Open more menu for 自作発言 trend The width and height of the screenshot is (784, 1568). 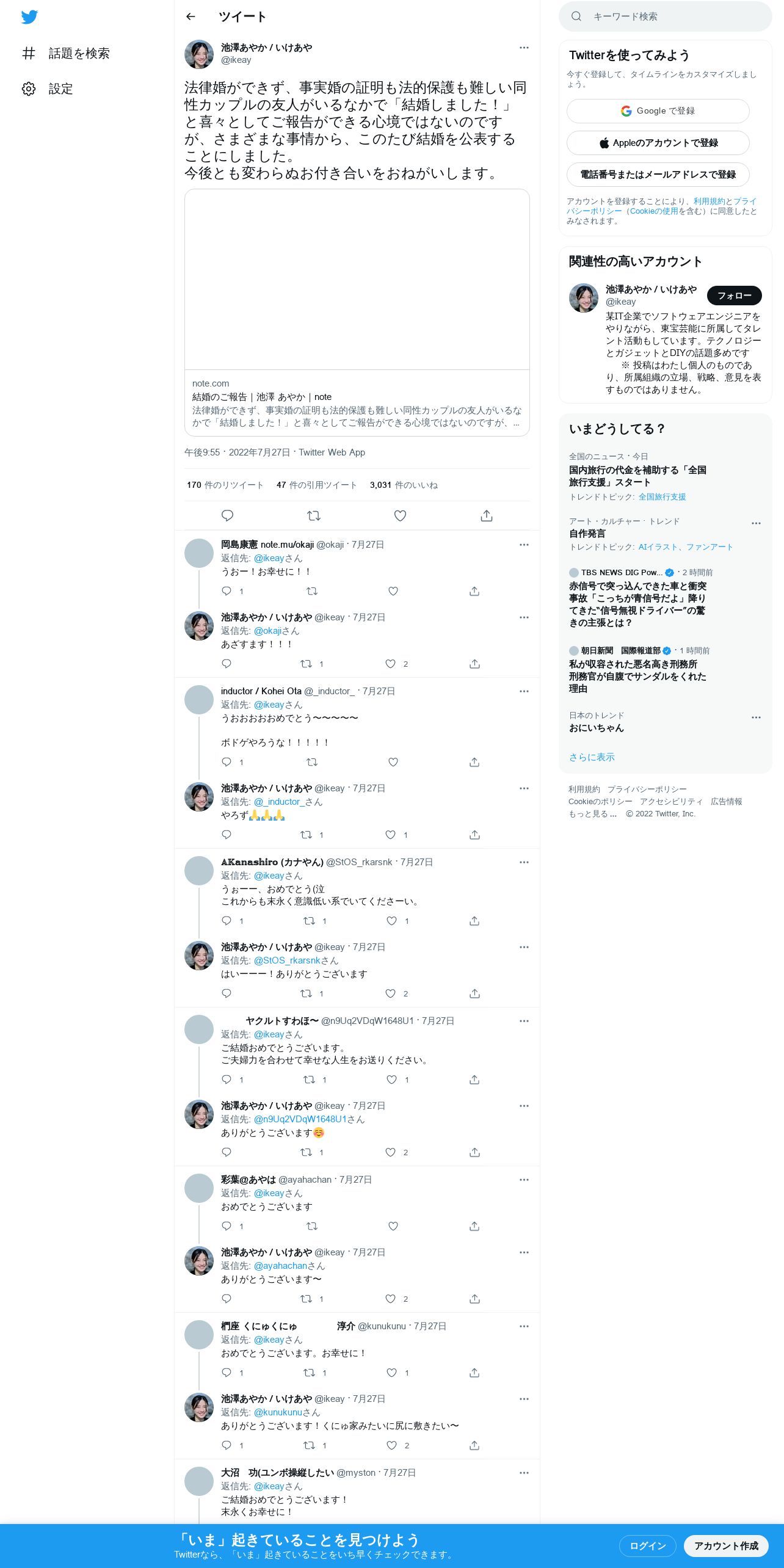click(x=756, y=523)
